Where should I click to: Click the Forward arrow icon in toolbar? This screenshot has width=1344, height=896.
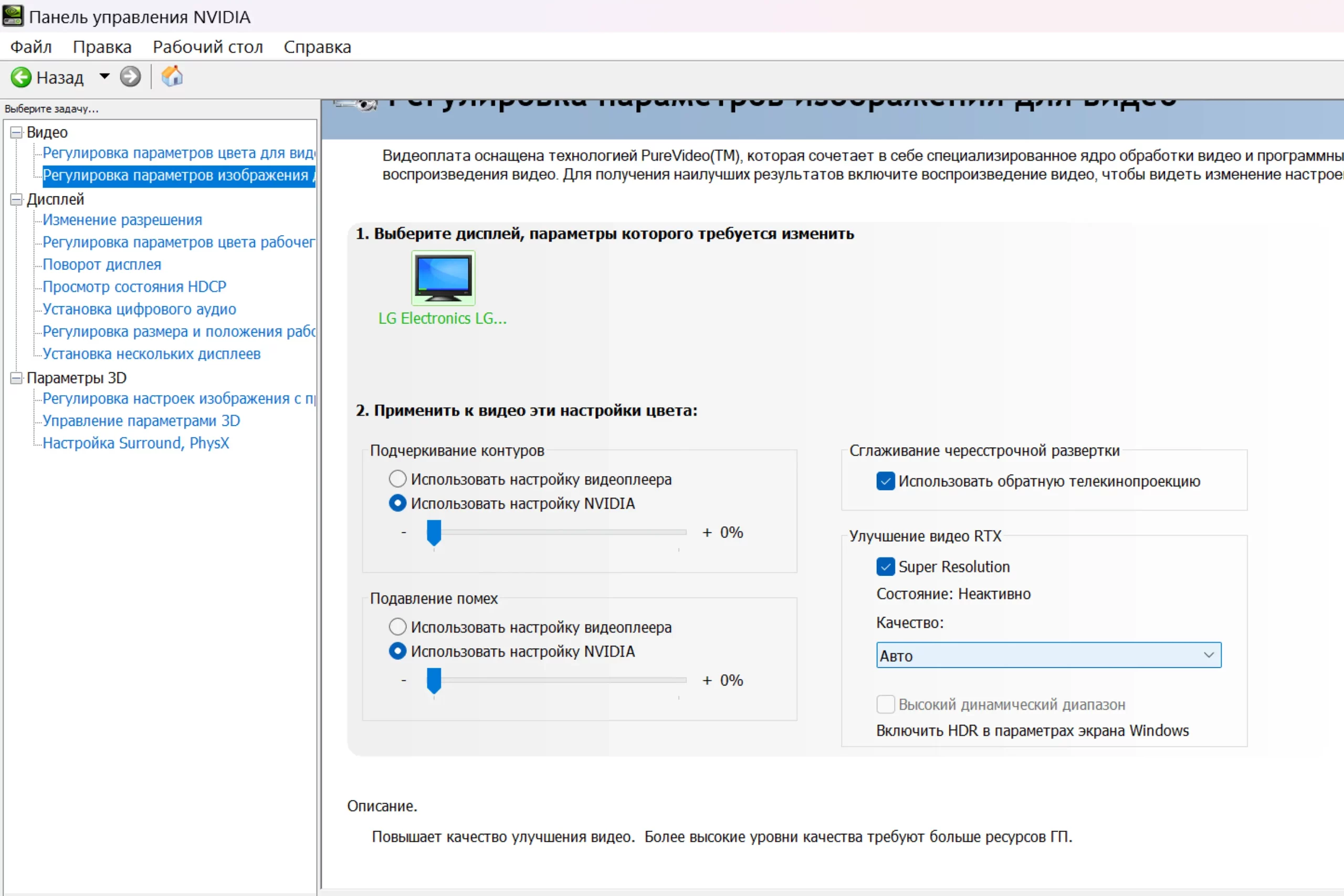(130, 77)
